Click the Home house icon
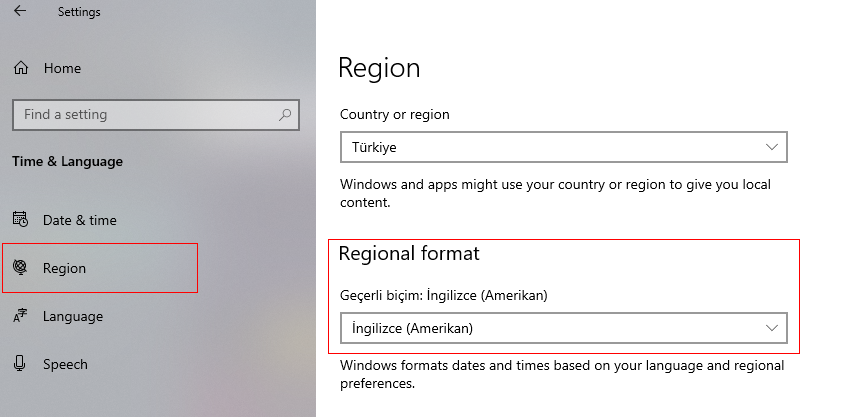The height and width of the screenshot is (417, 844). pyautogui.click(x=20, y=68)
